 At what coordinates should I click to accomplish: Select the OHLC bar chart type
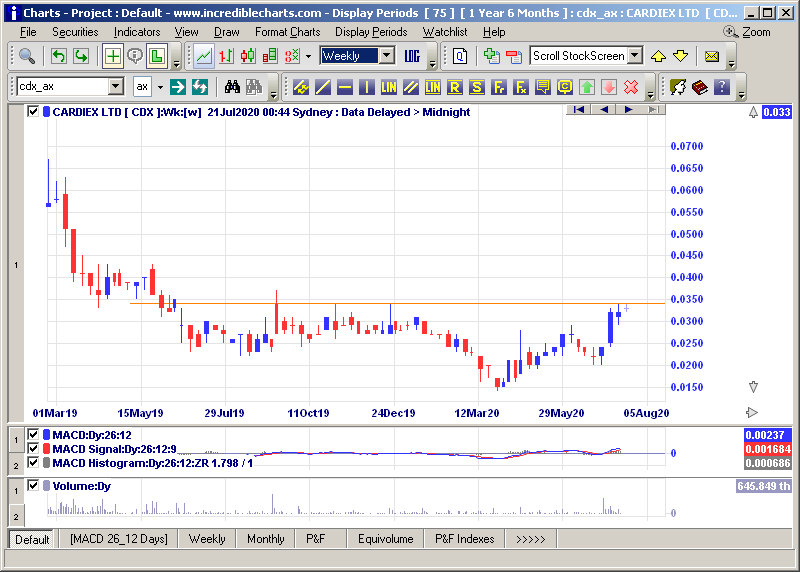click(x=226, y=56)
